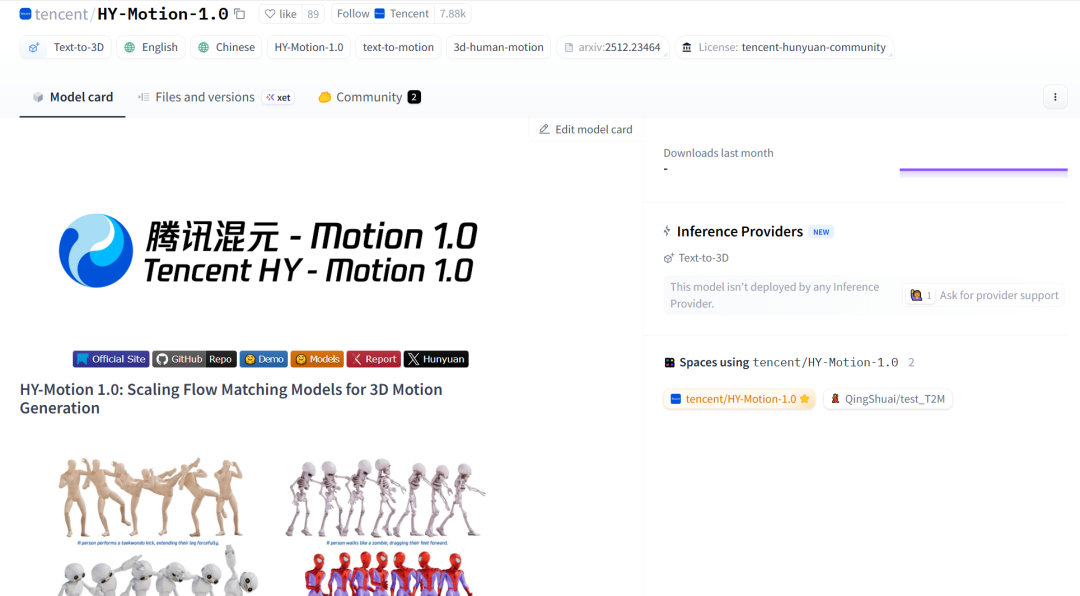Click the Downloads last month label
Image resolution: width=1080 pixels, height=596 pixels.
(718, 153)
